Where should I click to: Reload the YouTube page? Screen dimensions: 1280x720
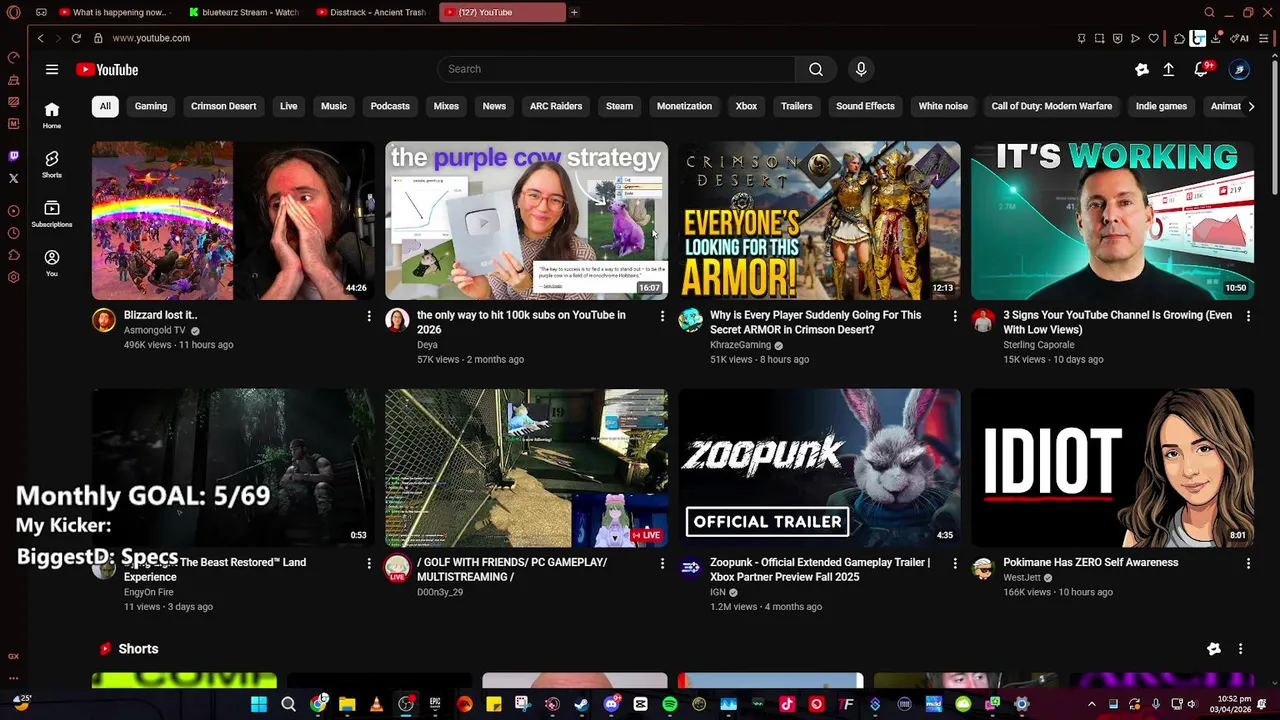point(76,38)
